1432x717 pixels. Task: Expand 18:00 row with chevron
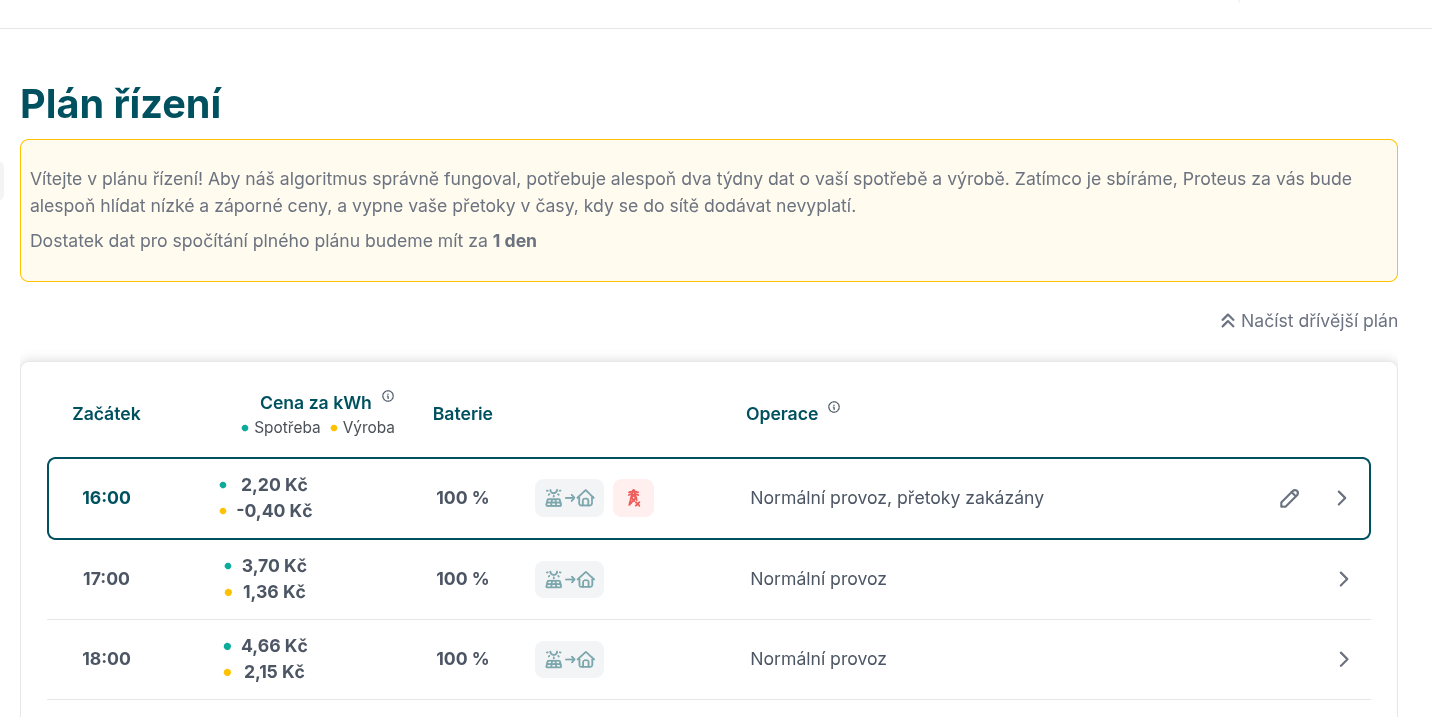coord(1344,659)
